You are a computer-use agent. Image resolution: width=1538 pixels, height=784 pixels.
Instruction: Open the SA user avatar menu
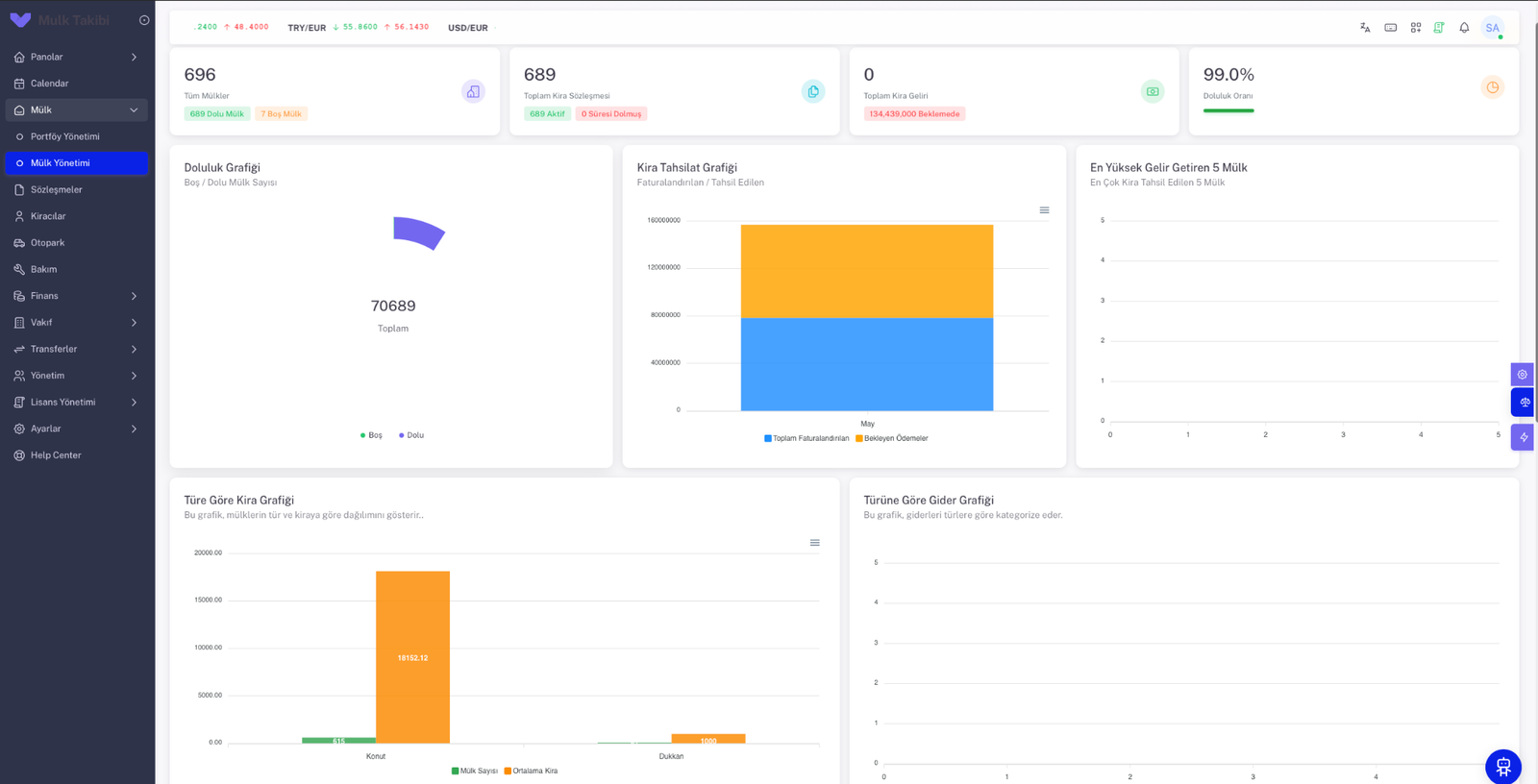point(1492,28)
